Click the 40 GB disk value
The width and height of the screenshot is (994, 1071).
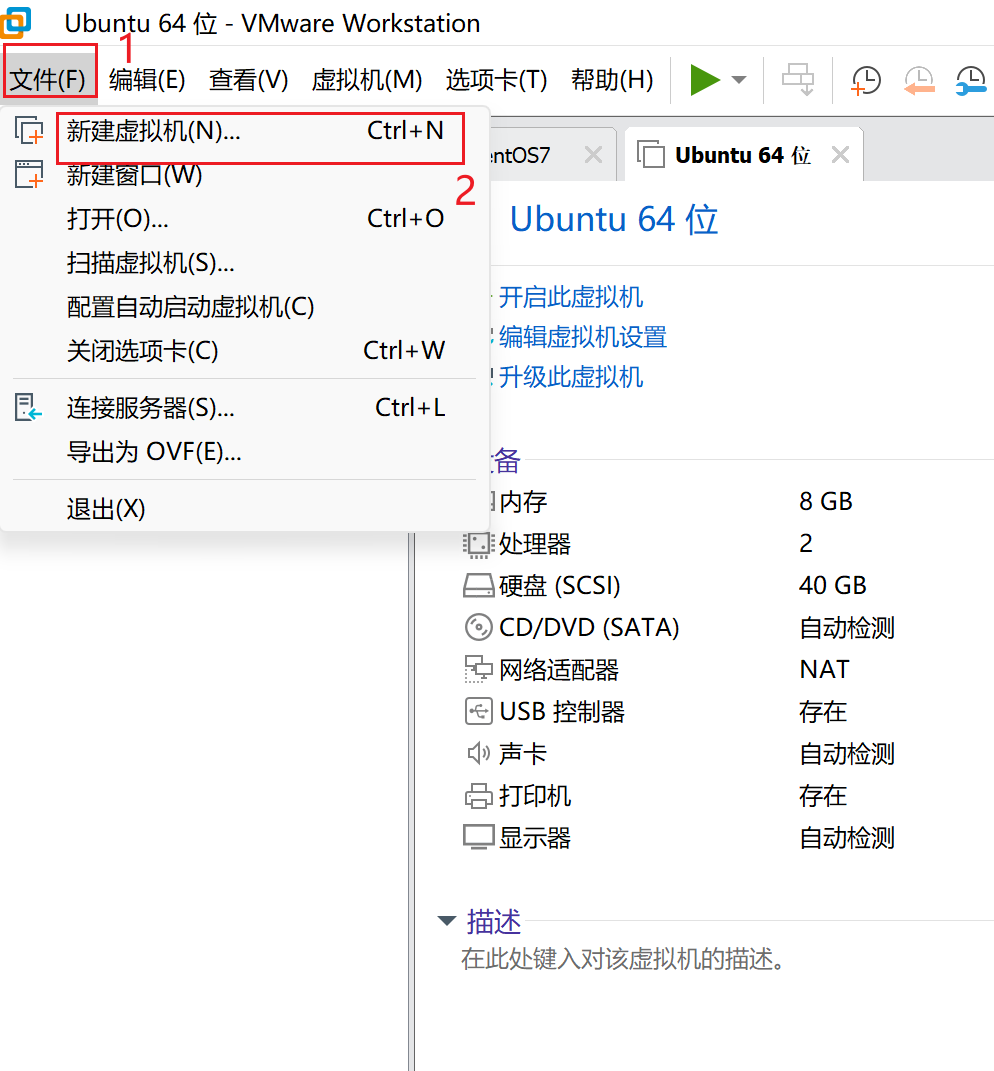(x=832, y=585)
